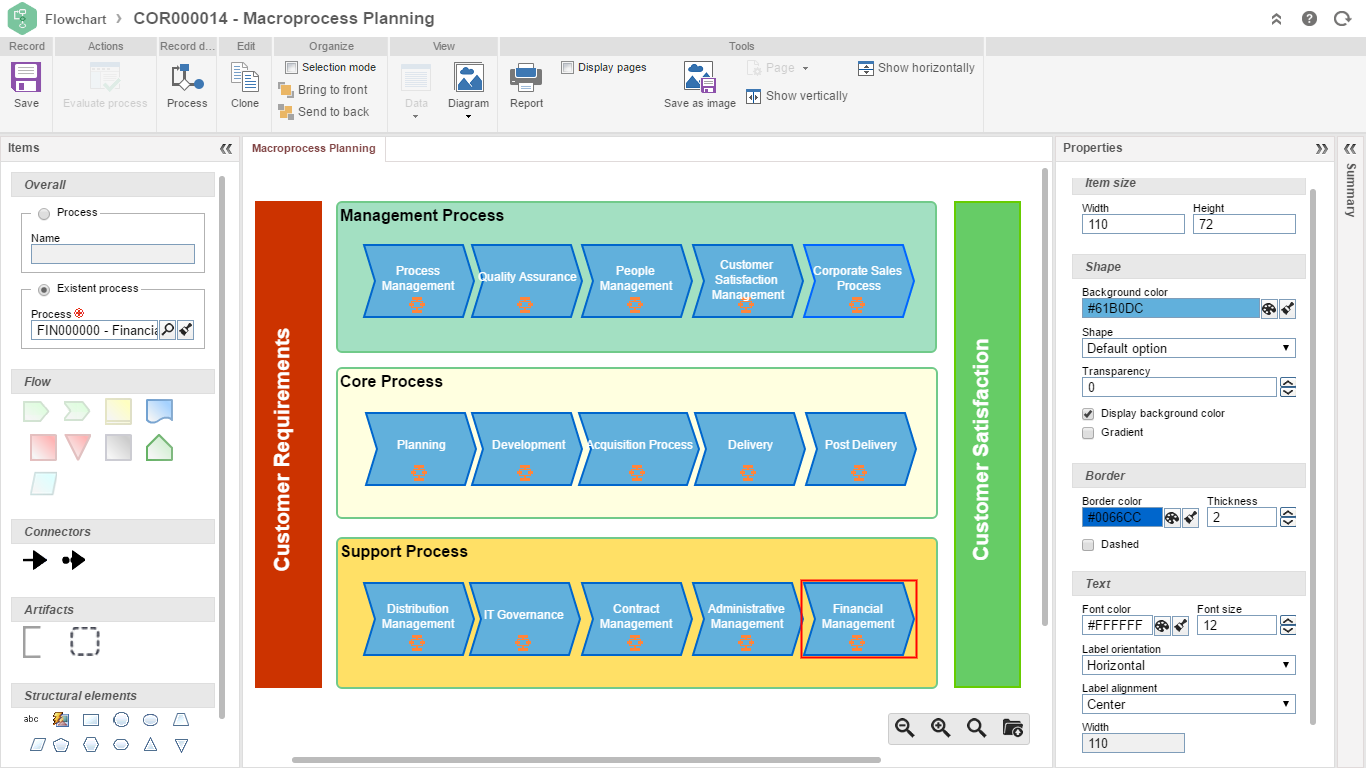Screen dimensions: 1366x768
Task: Click the #61B0DC background color field
Action: tap(1170, 309)
